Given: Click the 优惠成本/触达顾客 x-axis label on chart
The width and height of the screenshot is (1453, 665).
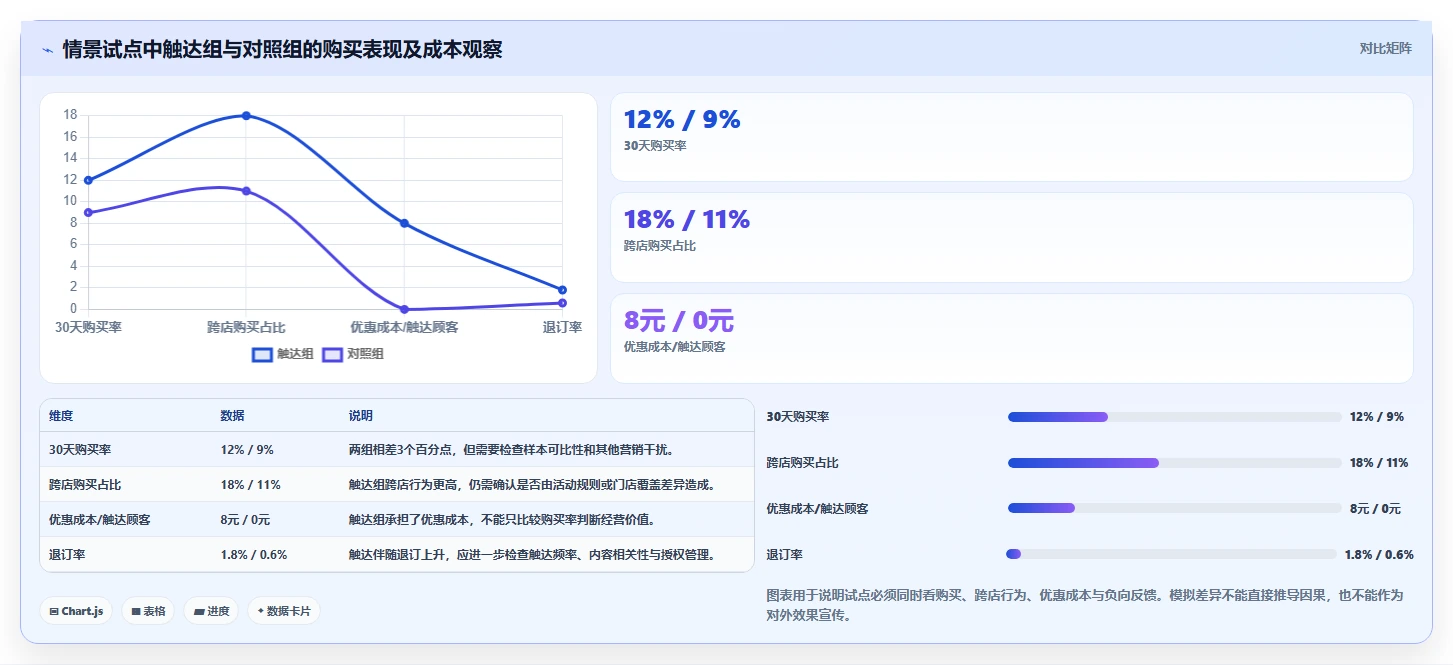Looking at the screenshot, I should click(404, 327).
